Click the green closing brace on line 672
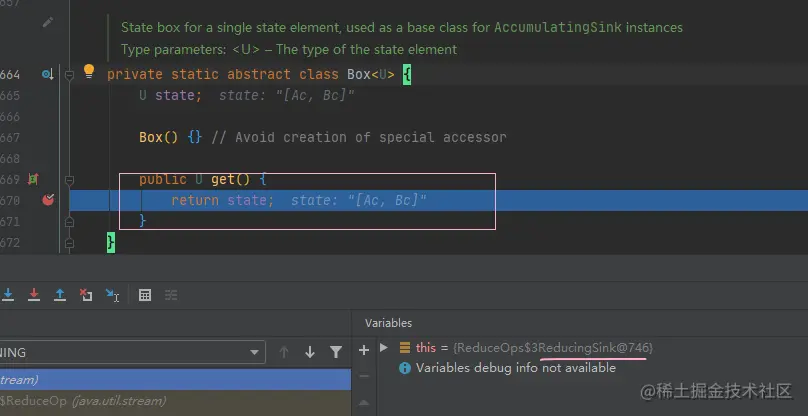The width and height of the screenshot is (808, 416). tap(111, 242)
